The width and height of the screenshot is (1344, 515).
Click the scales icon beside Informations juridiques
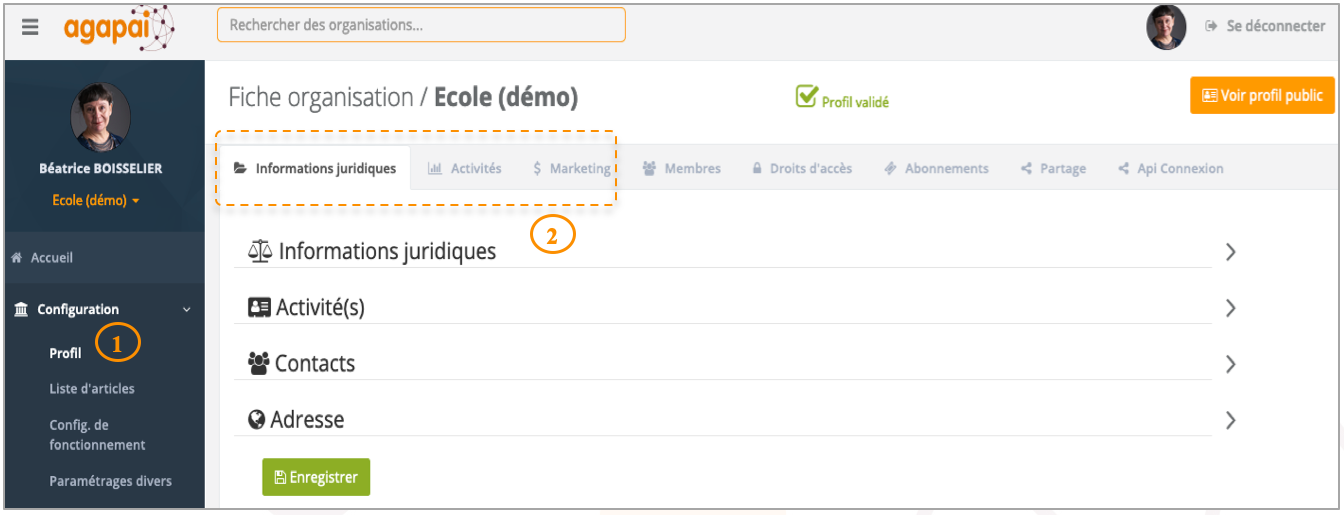click(x=260, y=251)
